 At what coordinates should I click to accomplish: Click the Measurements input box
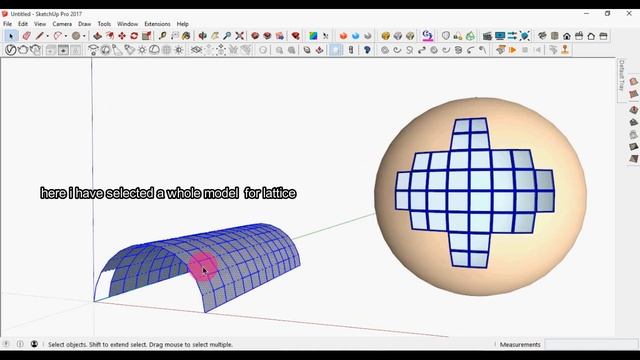click(x=591, y=344)
